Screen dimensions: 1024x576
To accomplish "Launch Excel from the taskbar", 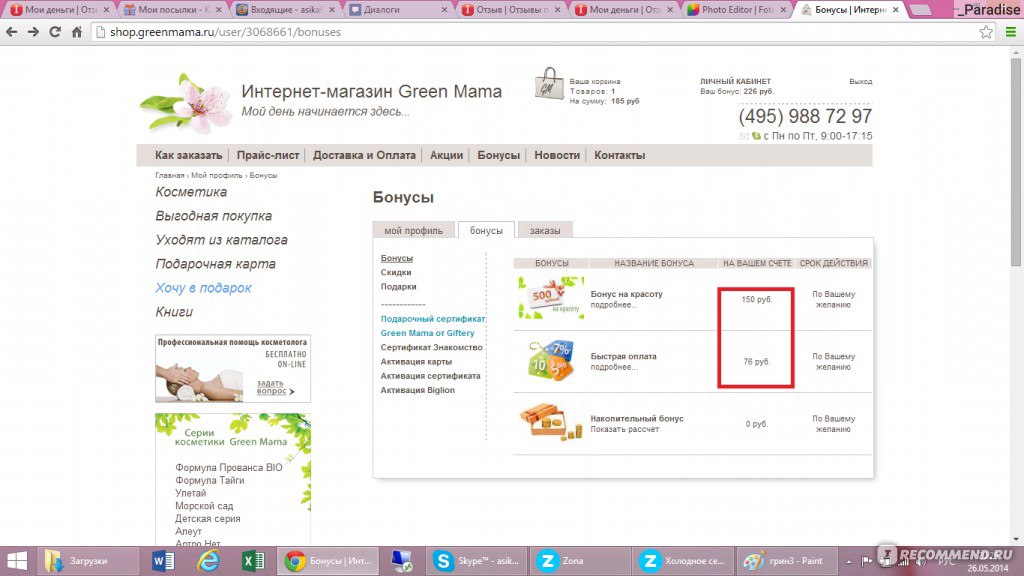I will tap(253, 561).
